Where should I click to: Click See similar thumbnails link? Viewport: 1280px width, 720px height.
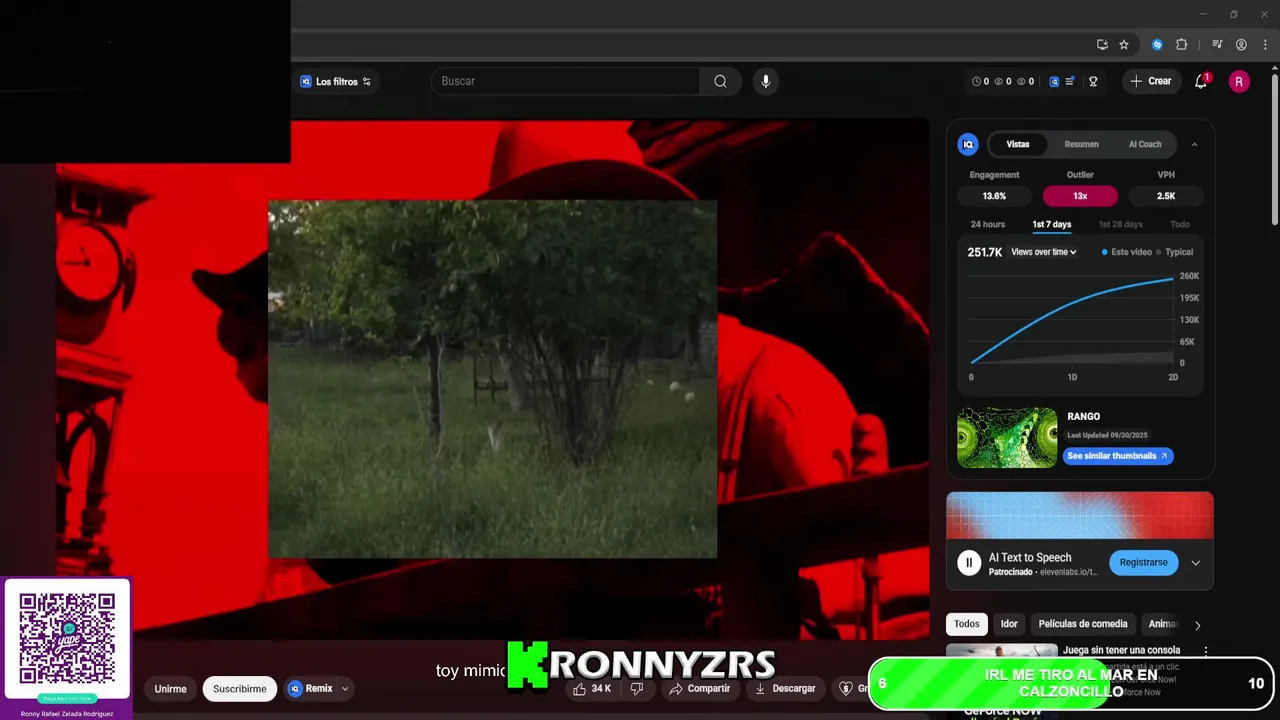coord(1117,456)
